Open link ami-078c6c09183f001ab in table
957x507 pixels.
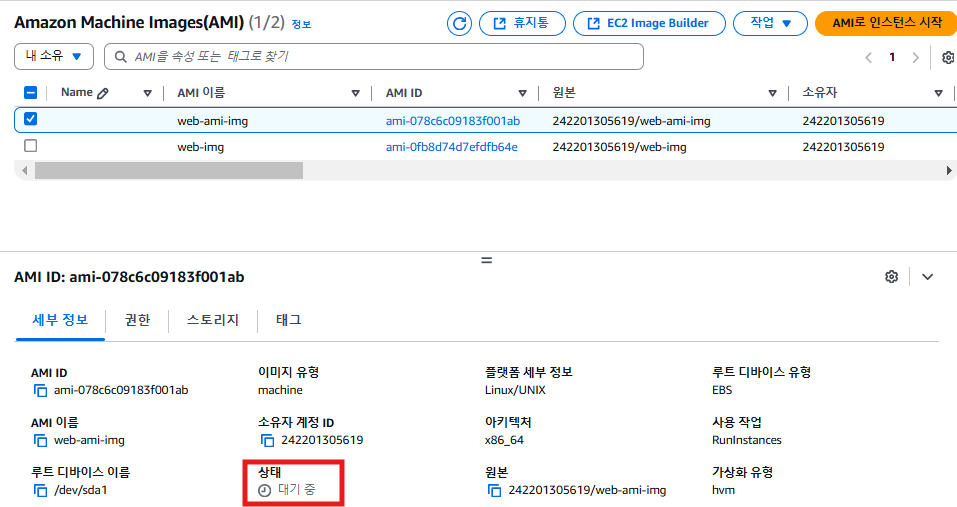click(x=453, y=121)
